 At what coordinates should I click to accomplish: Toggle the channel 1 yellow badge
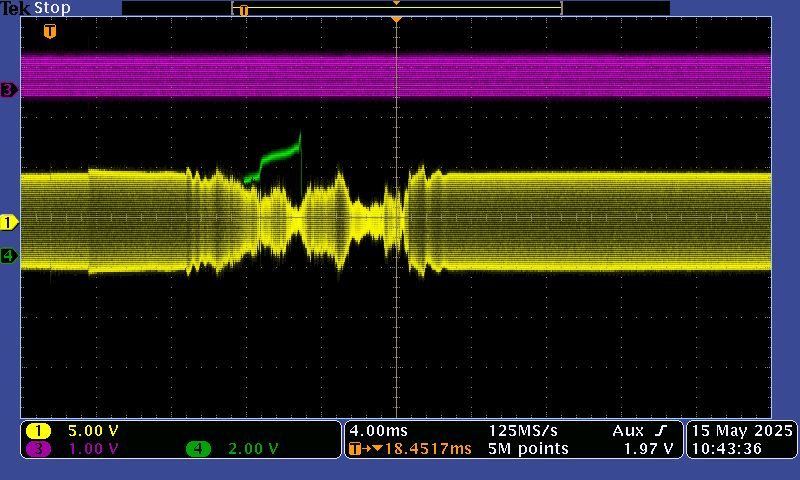(38, 430)
